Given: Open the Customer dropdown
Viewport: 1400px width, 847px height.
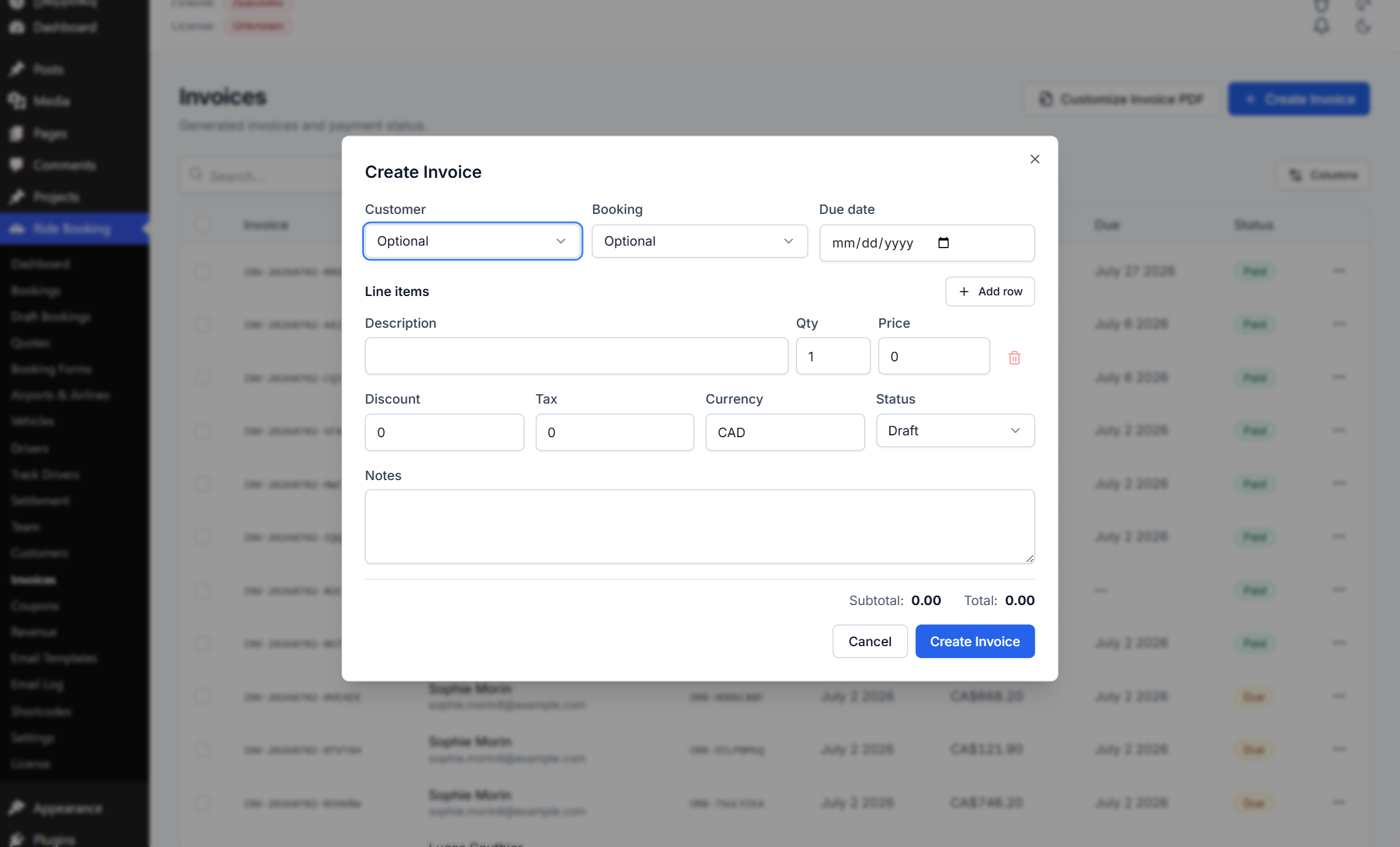Looking at the screenshot, I should [472, 241].
